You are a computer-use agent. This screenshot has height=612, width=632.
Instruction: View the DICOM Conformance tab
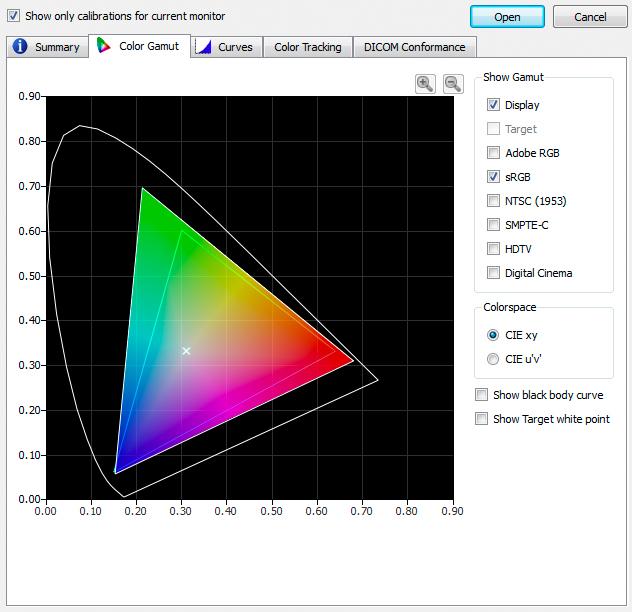tap(415, 47)
